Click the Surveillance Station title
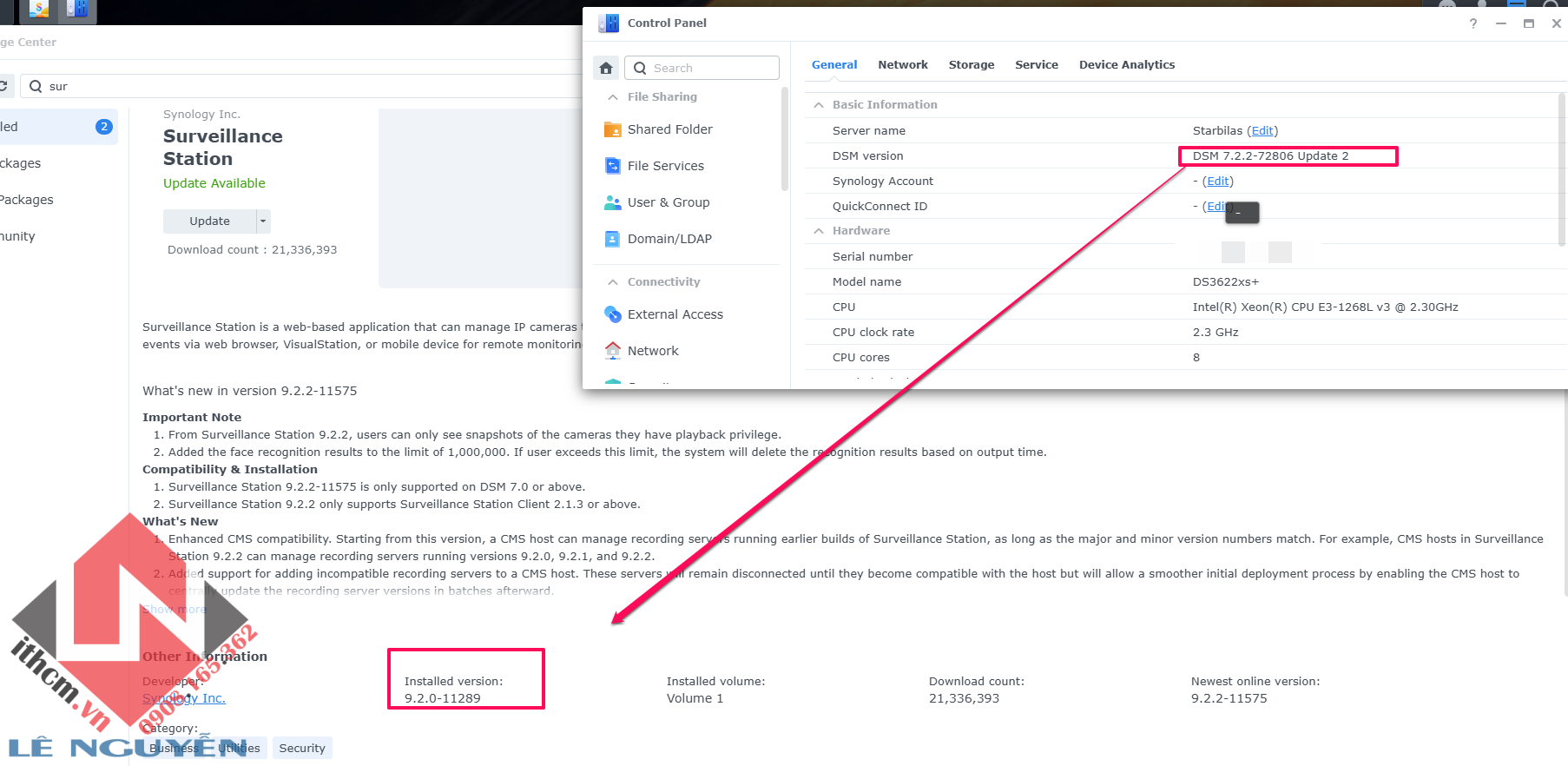Screen dimensions: 1568x766 (x=223, y=148)
